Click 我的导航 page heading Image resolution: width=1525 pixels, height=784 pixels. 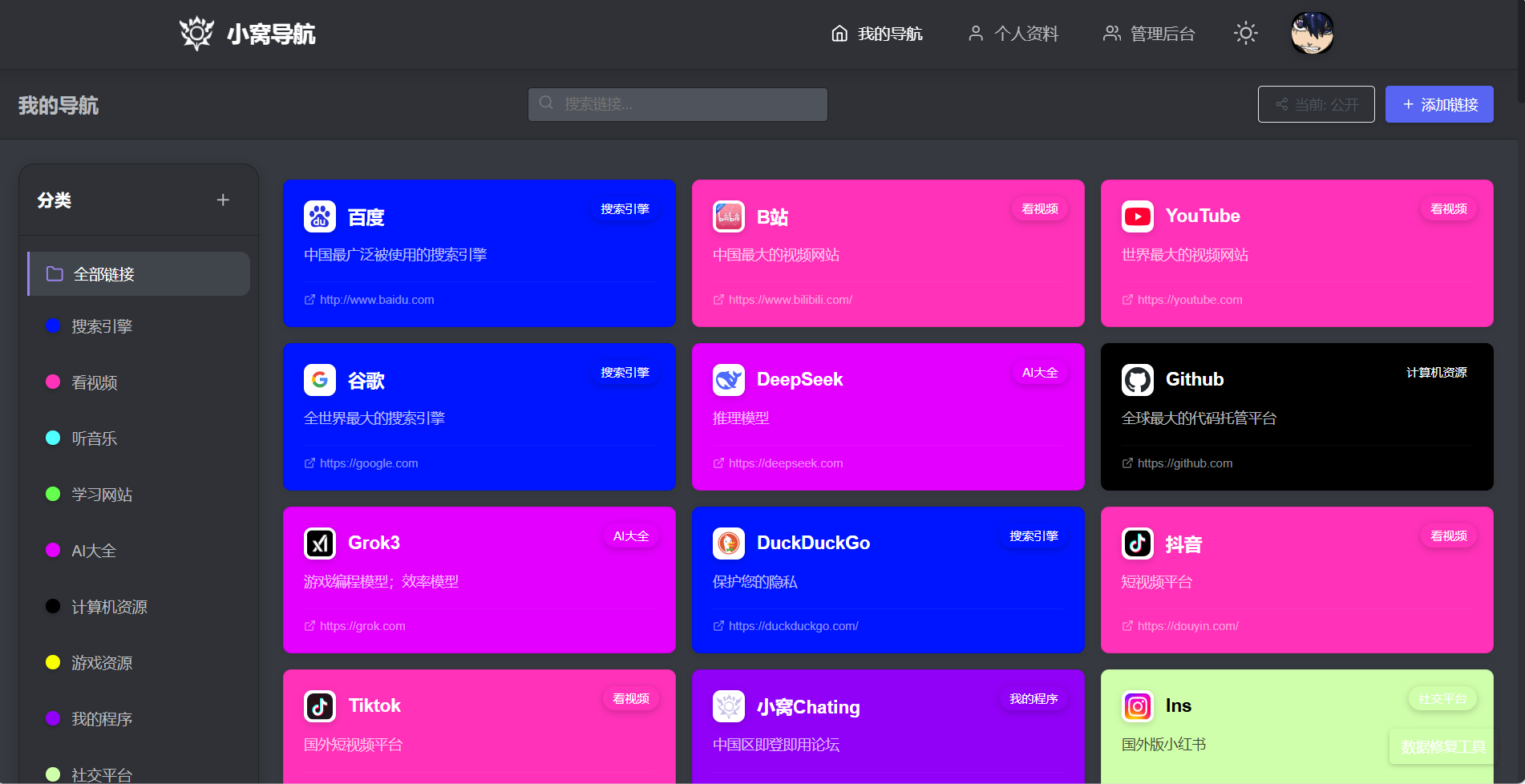[59, 105]
